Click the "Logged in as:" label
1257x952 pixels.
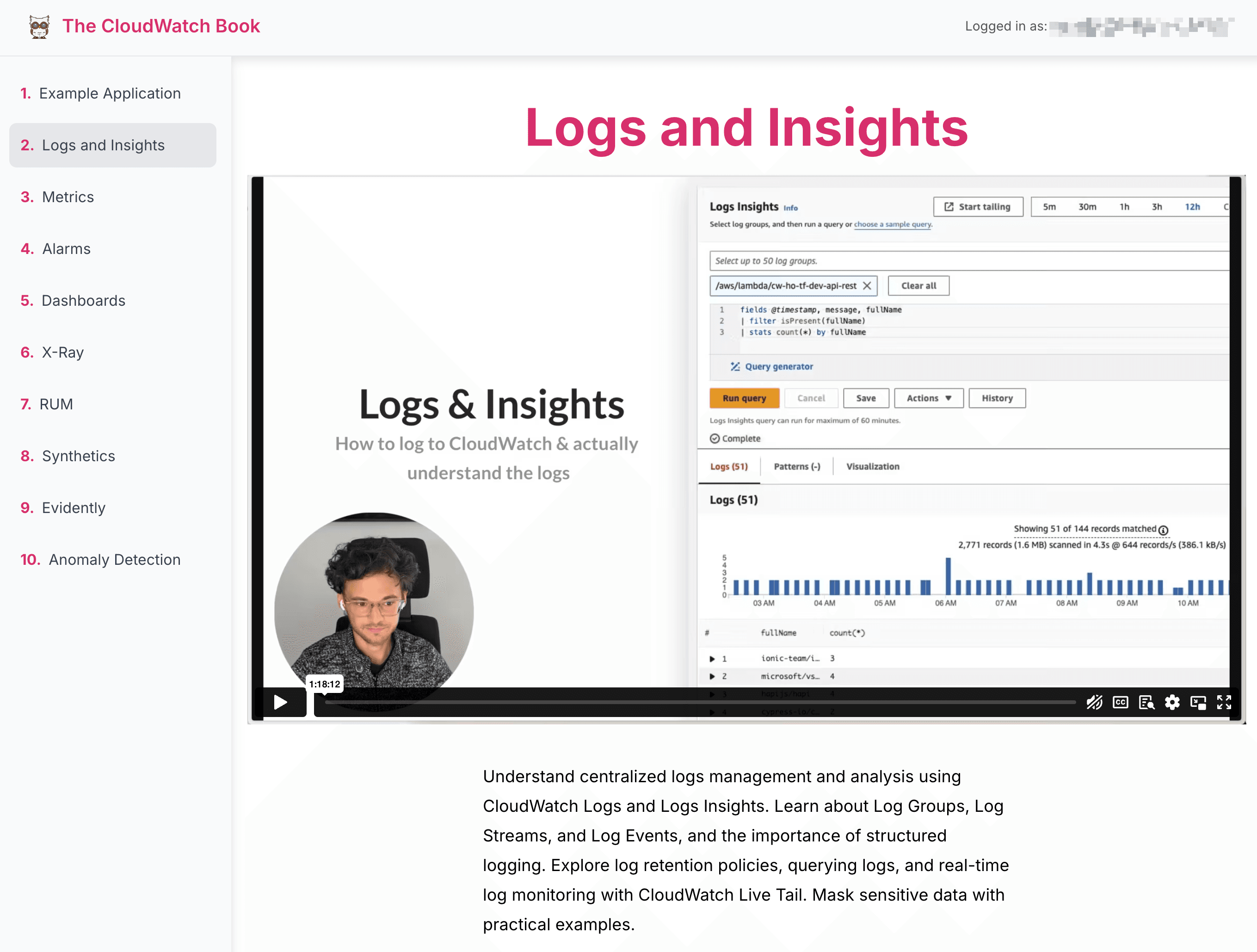1005,26
